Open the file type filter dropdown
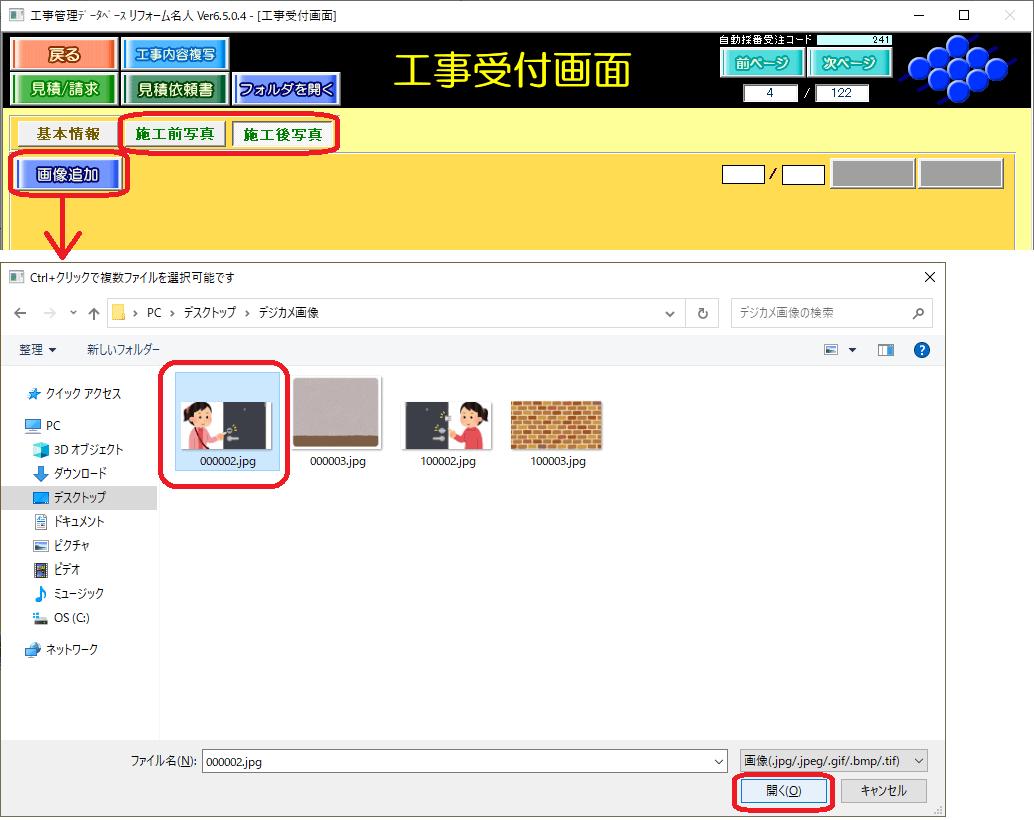This screenshot has height=820, width=1034. tap(833, 761)
